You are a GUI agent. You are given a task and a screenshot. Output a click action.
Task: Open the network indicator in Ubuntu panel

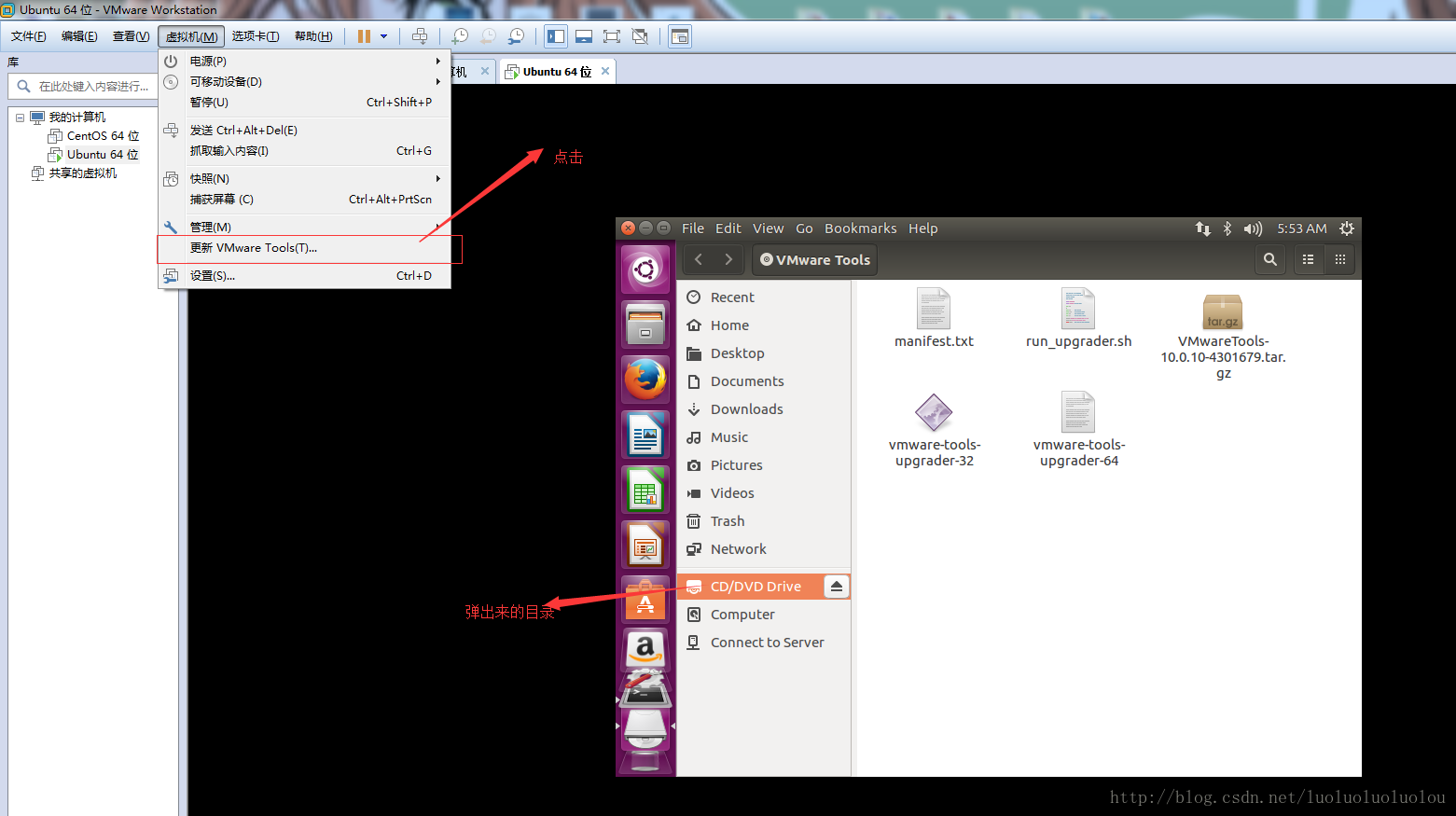(x=1202, y=228)
